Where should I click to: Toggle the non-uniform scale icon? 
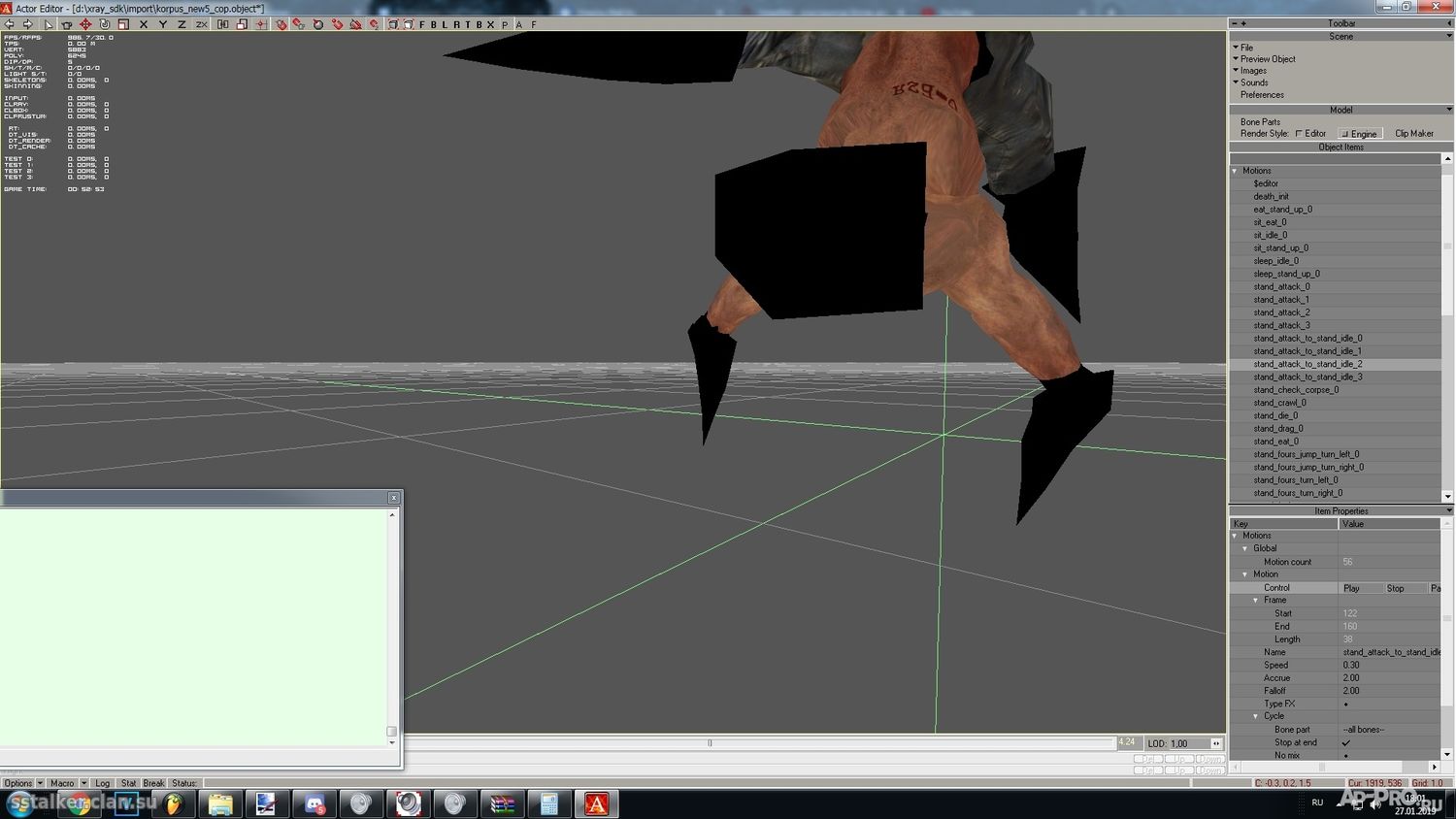pos(242,24)
